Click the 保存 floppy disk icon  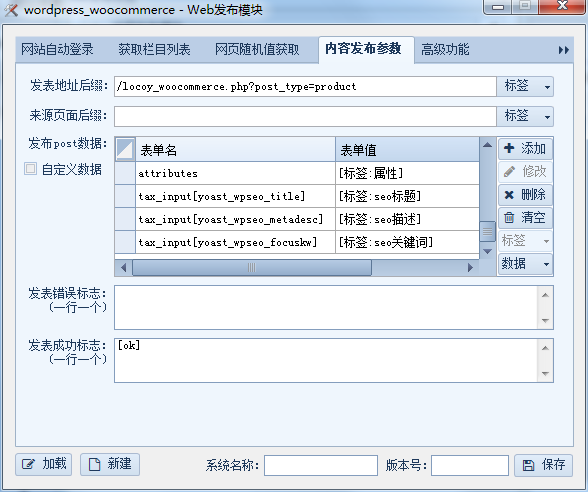[528, 465]
